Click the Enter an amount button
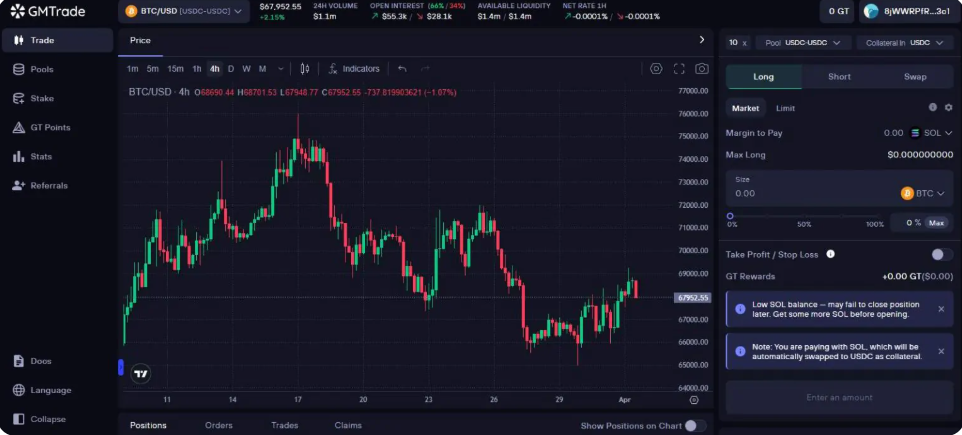The image size is (962, 435). click(x=839, y=398)
